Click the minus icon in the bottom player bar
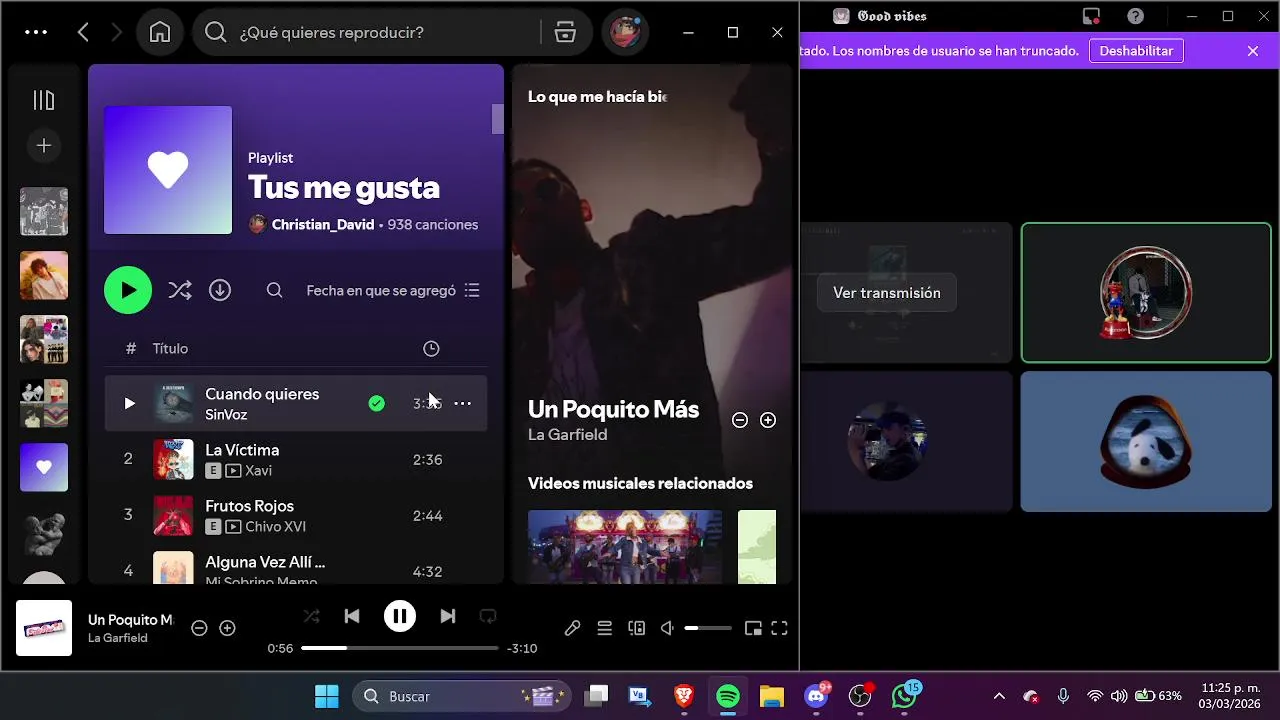 [x=199, y=628]
